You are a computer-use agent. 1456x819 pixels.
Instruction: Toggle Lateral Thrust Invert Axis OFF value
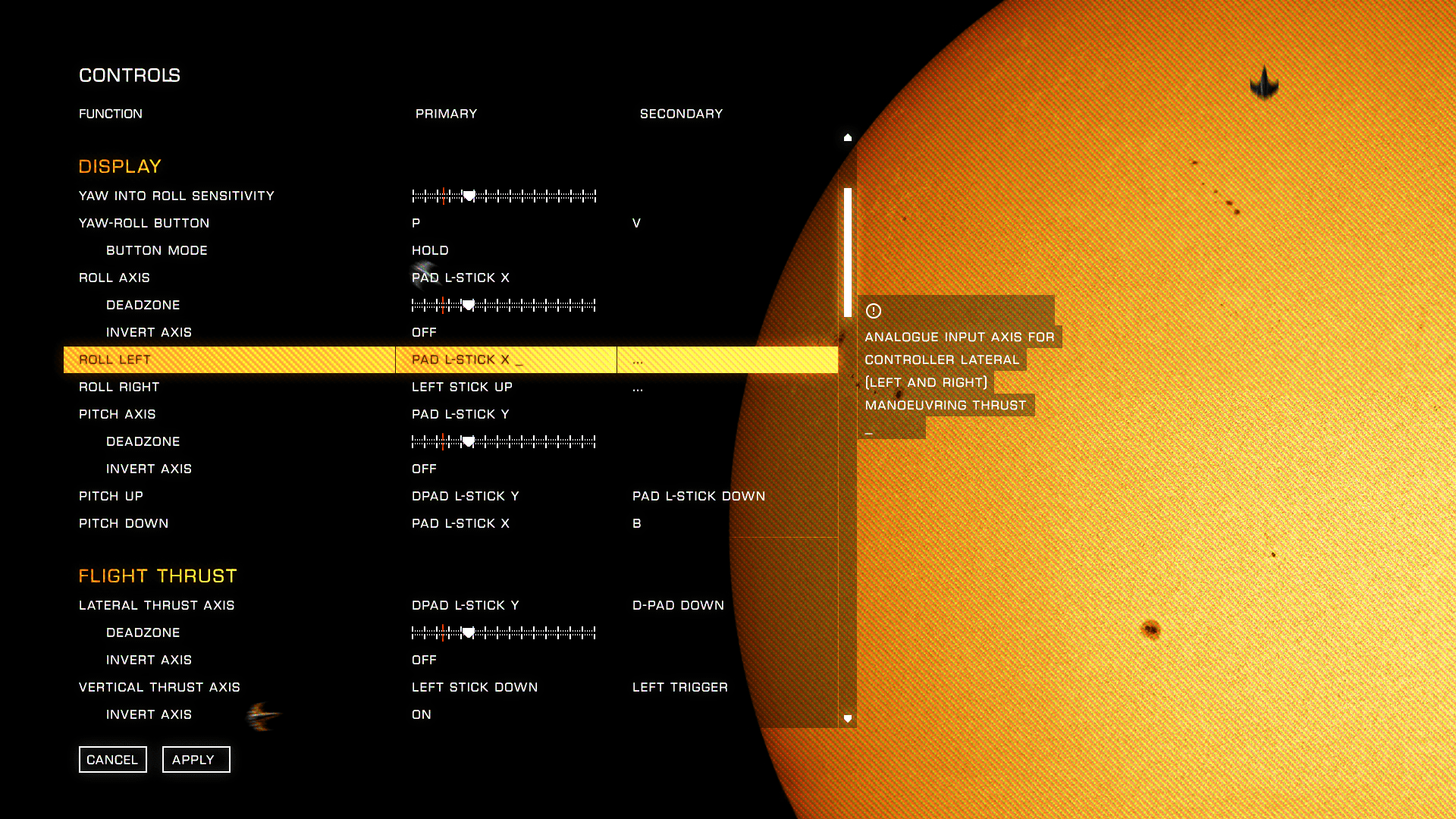coord(424,660)
